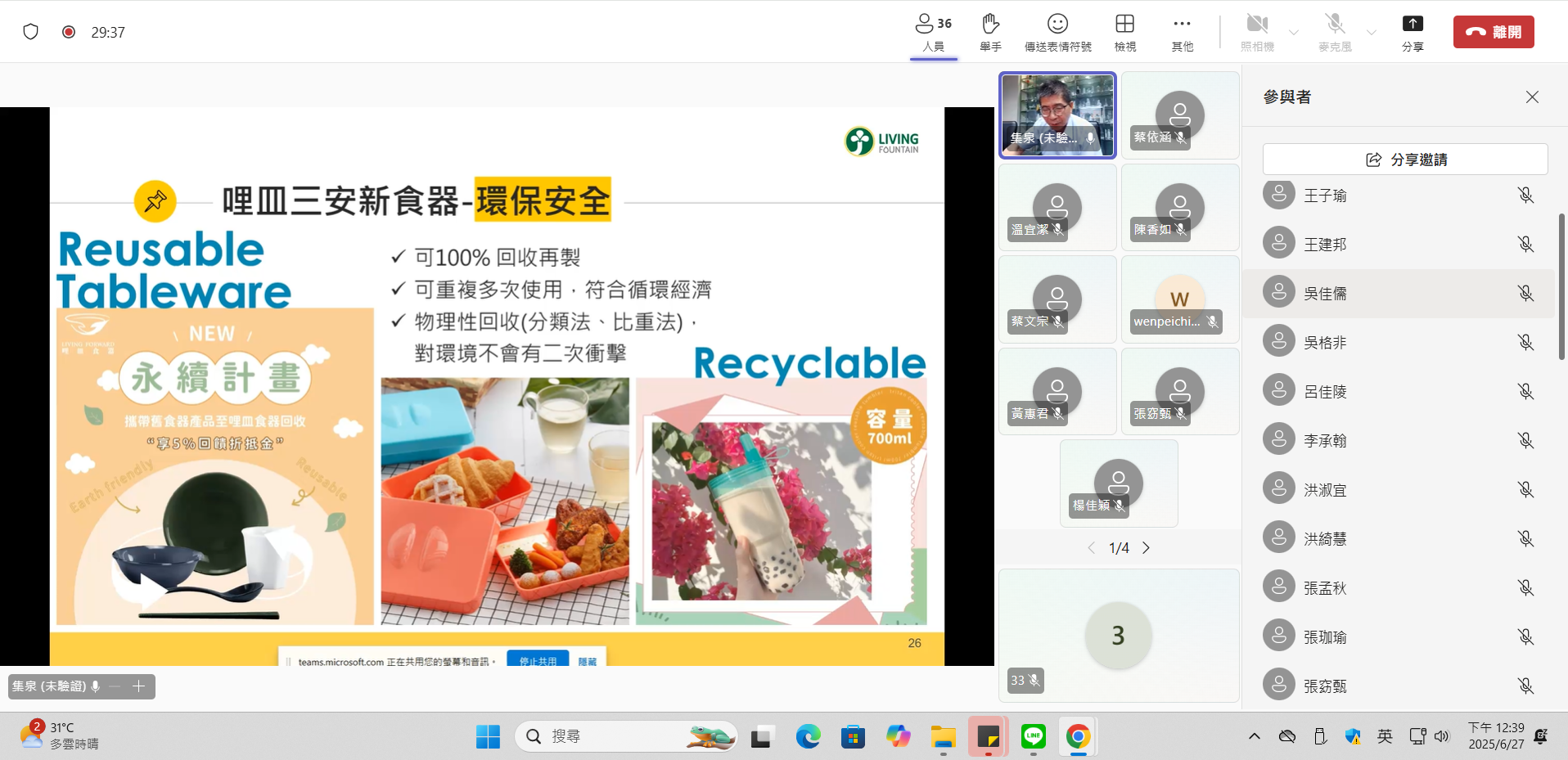Viewport: 1568px width, 760px height.
Task: Leave the meeting with the 離開 button
Action: pos(1494,32)
